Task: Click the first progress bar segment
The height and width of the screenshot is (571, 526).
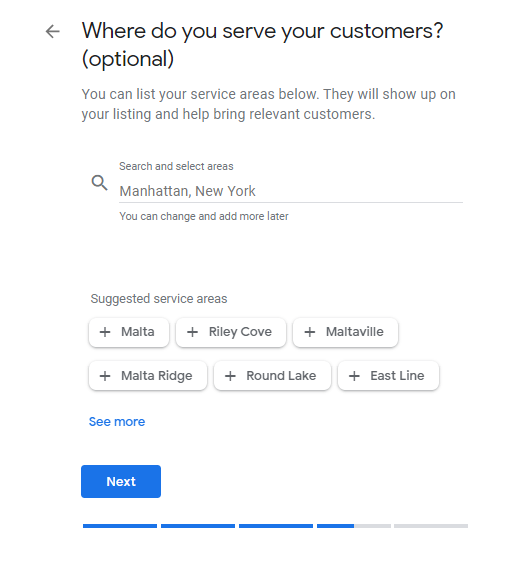Action: pos(120,526)
